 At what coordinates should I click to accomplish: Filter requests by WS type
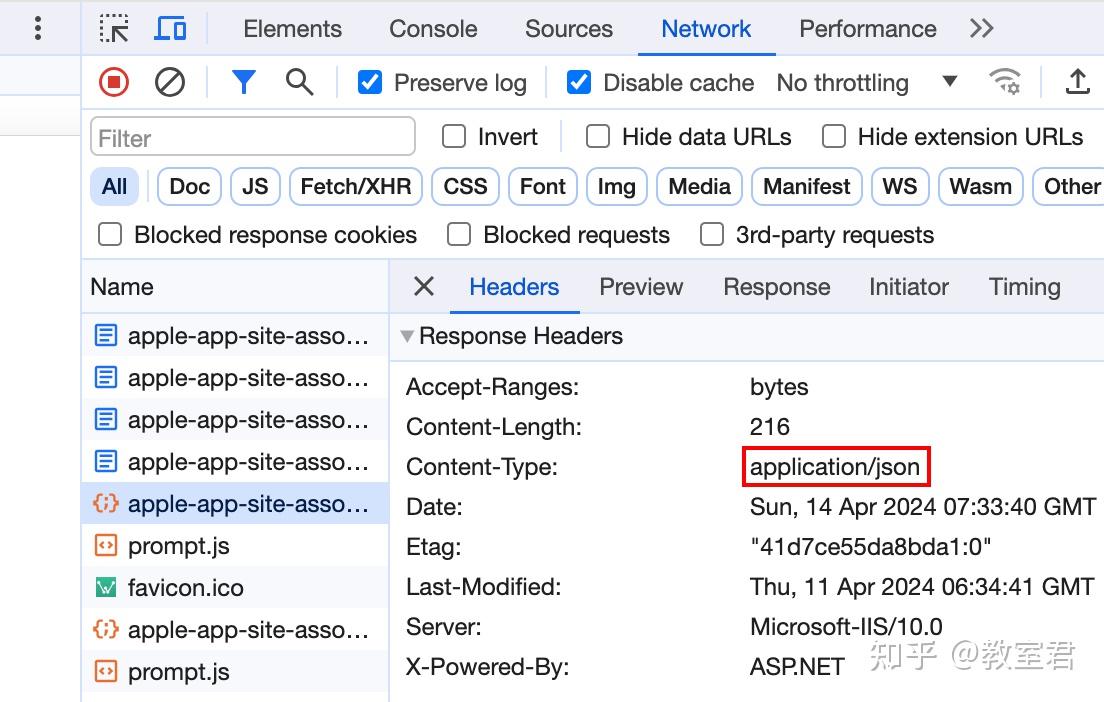[x=900, y=187]
